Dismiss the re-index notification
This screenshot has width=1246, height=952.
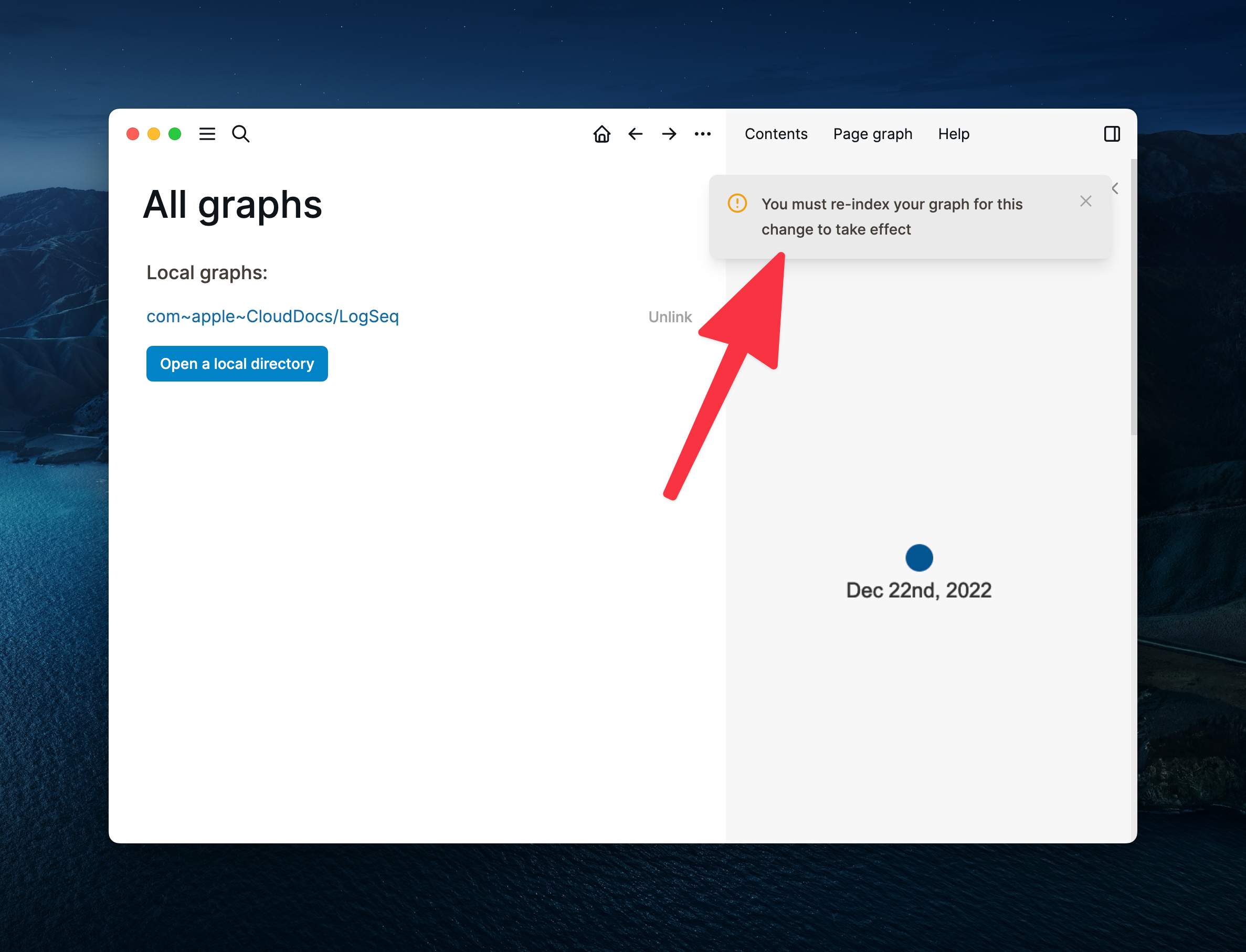tap(1085, 201)
